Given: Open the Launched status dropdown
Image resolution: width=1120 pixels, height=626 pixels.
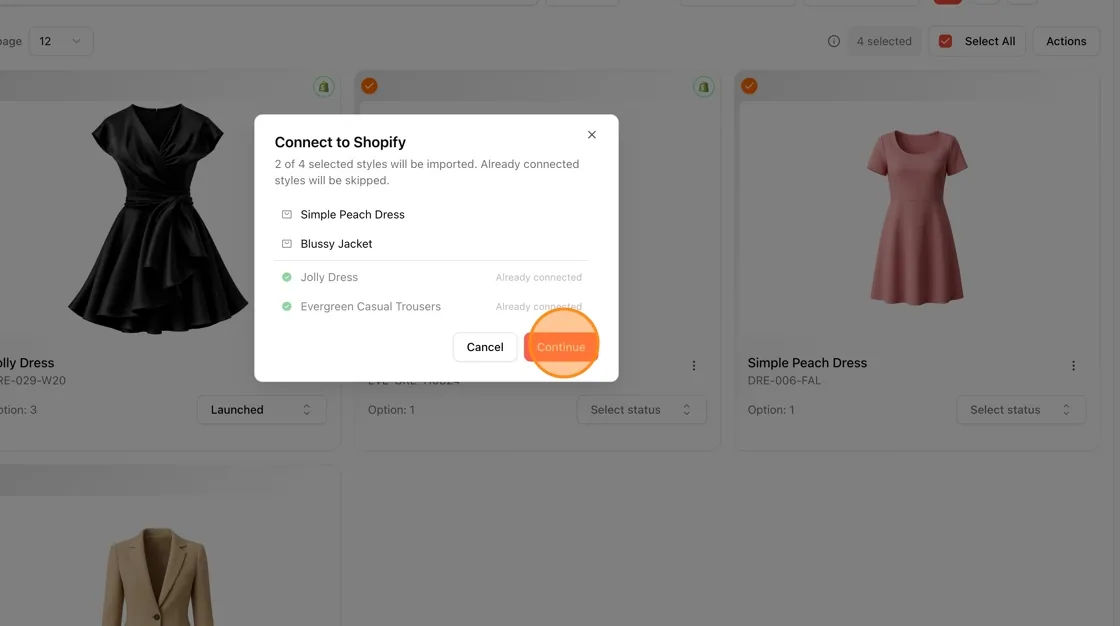Looking at the screenshot, I should pos(261,409).
